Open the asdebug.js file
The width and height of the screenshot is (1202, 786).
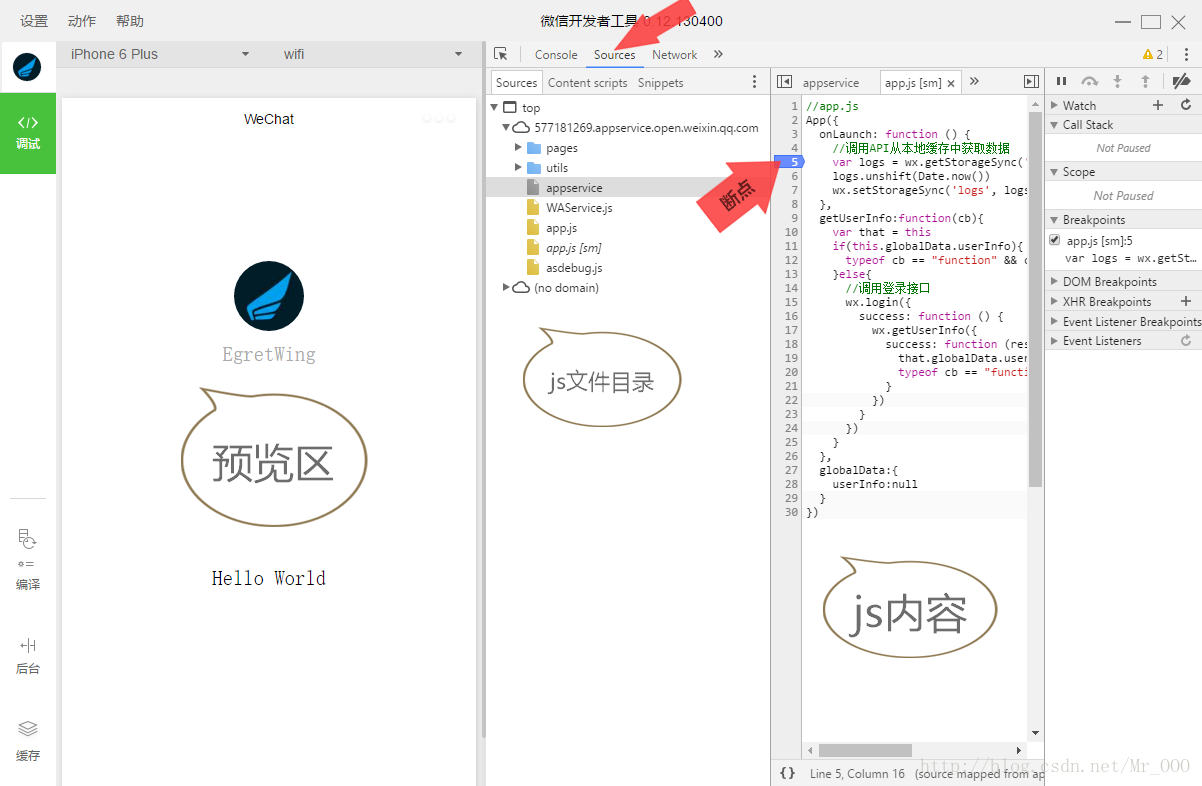coord(574,267)
